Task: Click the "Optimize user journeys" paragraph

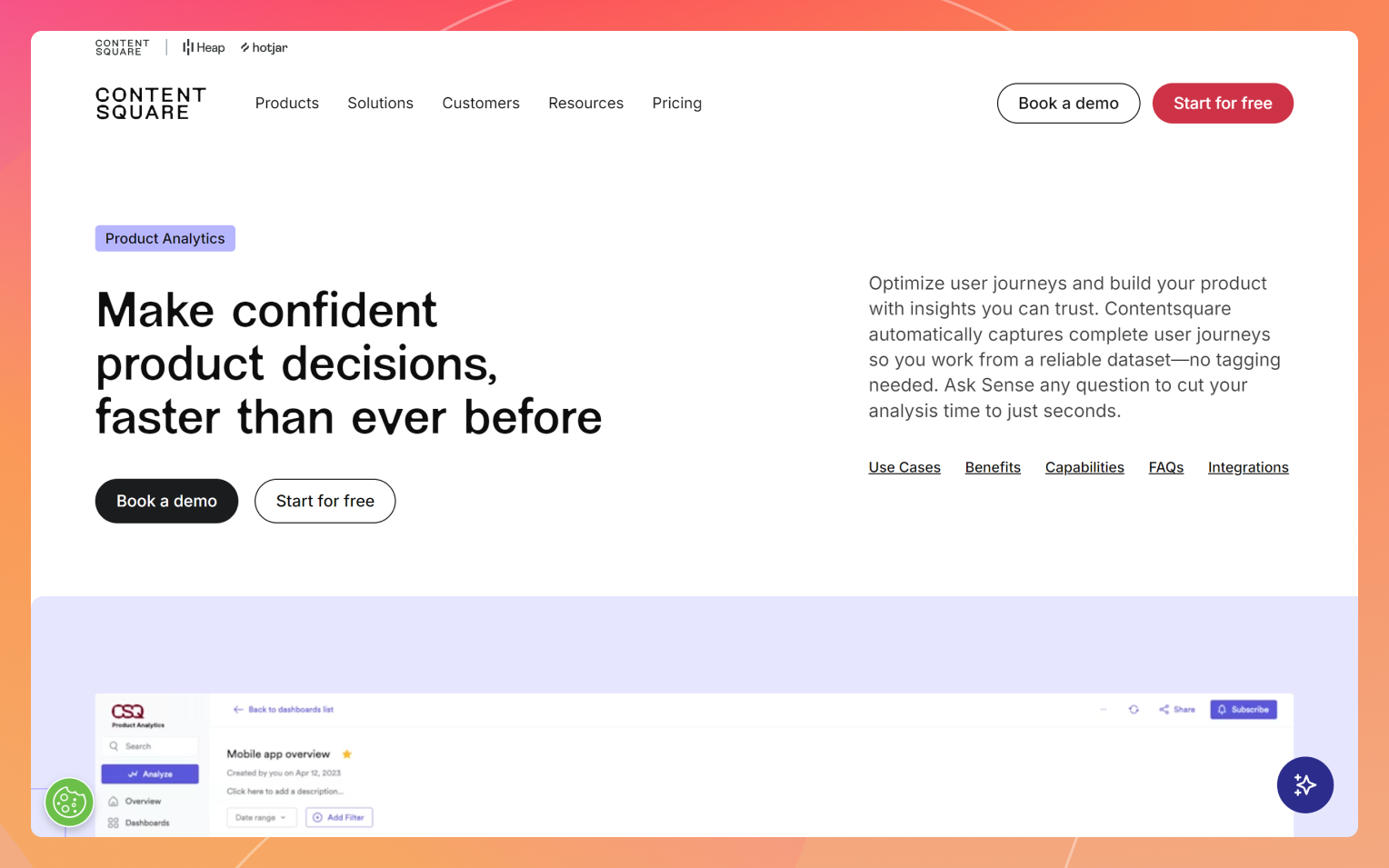Action: 1074,347
